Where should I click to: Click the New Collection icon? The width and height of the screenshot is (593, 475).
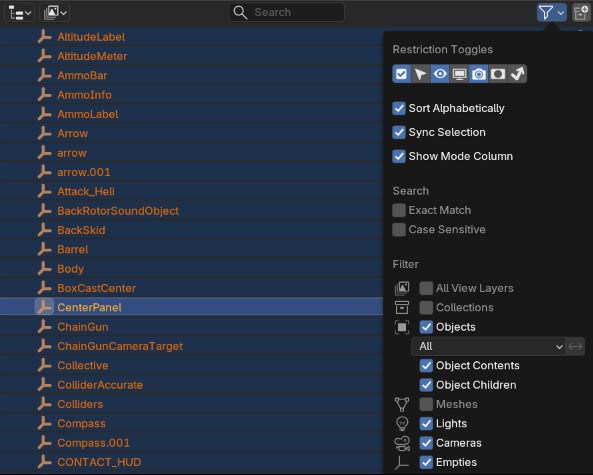pos(581,12)
